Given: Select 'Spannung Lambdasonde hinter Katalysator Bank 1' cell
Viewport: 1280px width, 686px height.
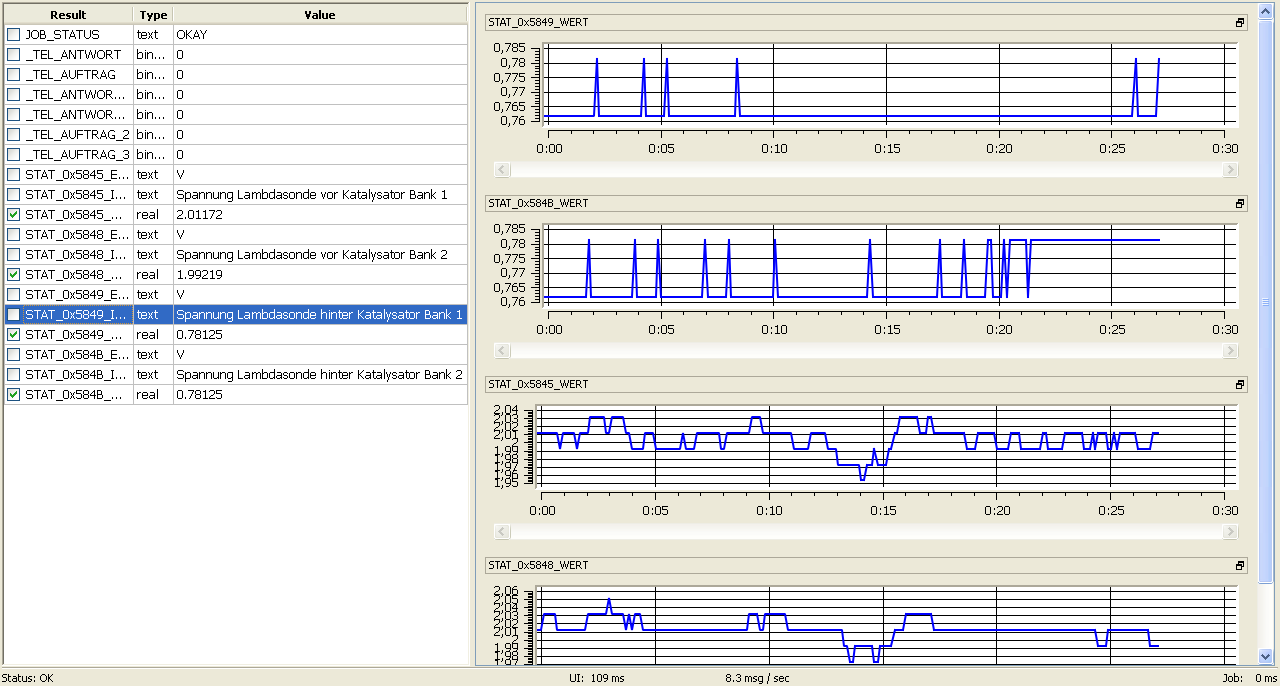Looking at the screenshot, I should pyautogui.click(x=319, y=314).
